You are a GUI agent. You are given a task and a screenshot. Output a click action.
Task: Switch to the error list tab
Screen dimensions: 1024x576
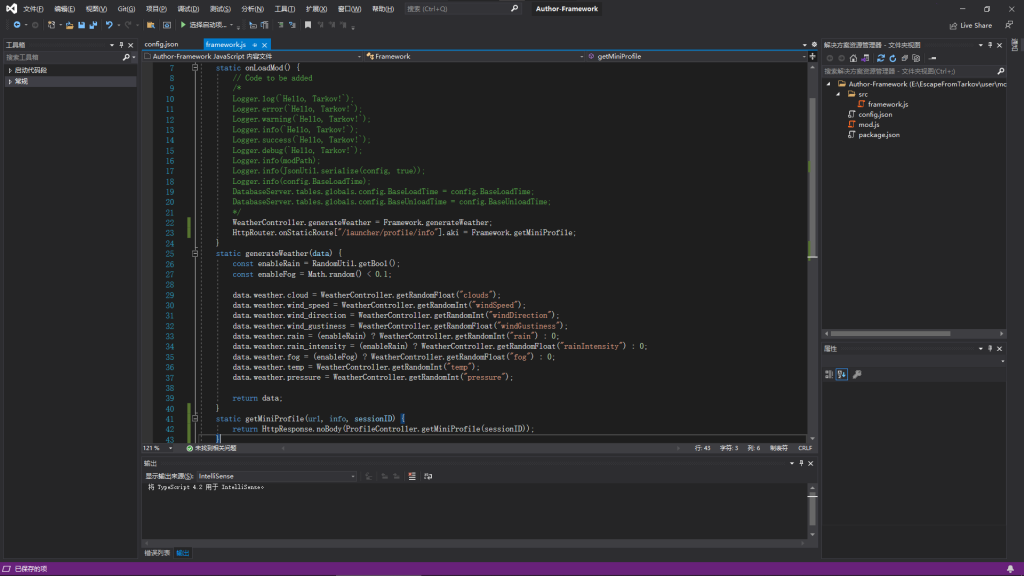pyautogui.click(x=157, y=553)
